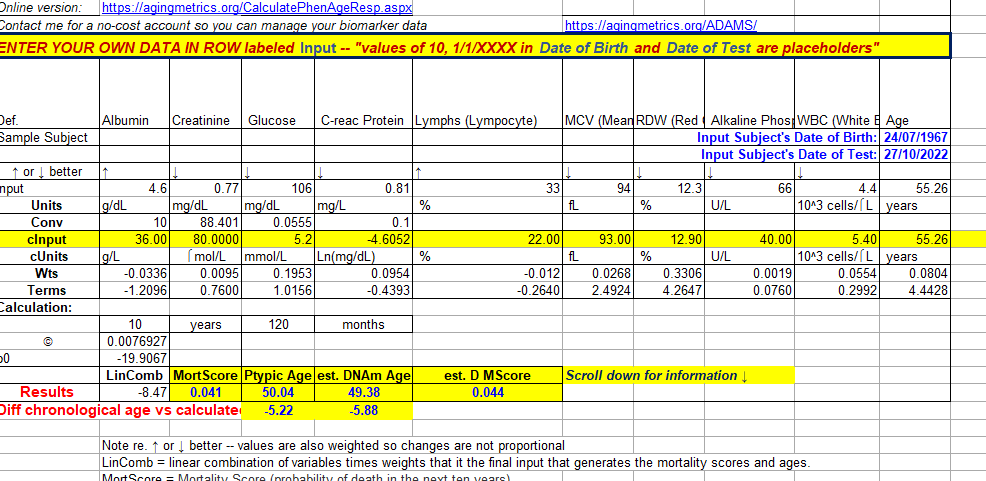Viewport: 986px width, 481px height.
Task: Select the cUnits Ln(mg/dL) cell
Action: [363, 257]
